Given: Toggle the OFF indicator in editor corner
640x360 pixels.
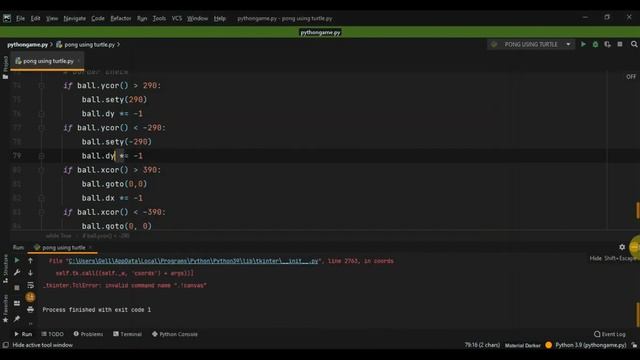Looking at the screenshot, I should [631, 77].
